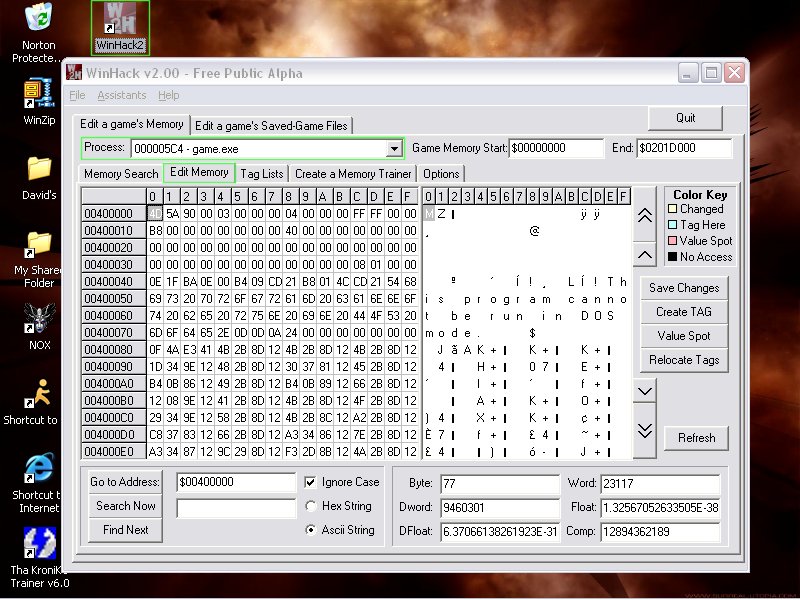The width and height of the screenshot is (800, 600).
Task: Focus the Byte value field
Action: 499,484
